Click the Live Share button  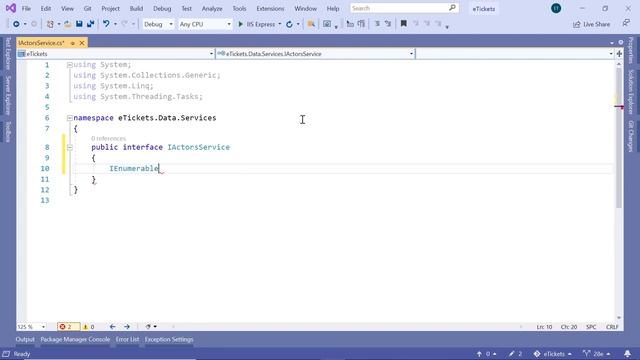591,24
